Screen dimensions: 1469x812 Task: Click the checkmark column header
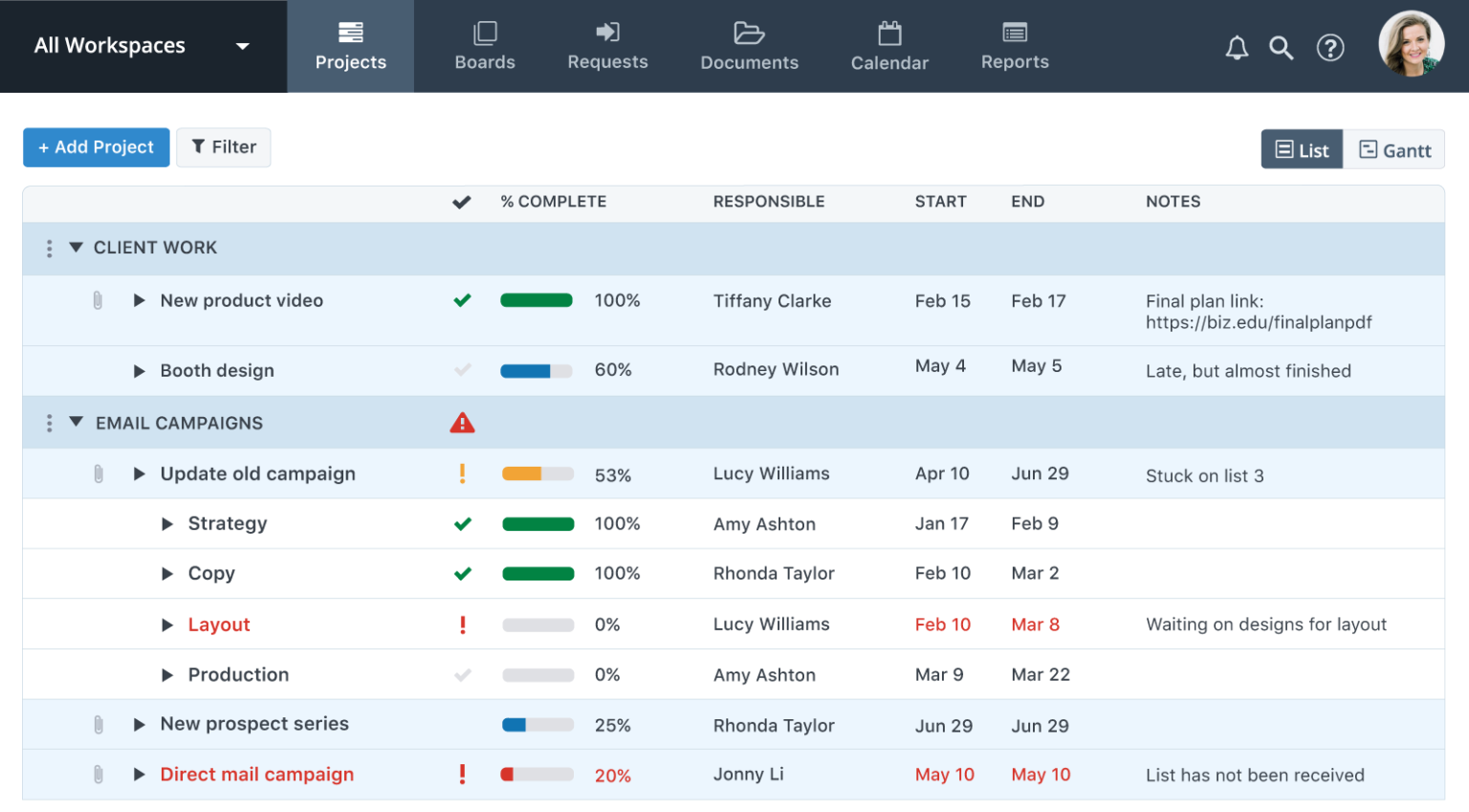462,201
